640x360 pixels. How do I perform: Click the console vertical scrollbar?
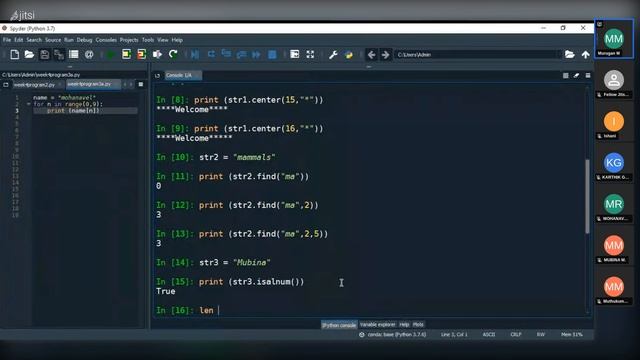(587, 196)
